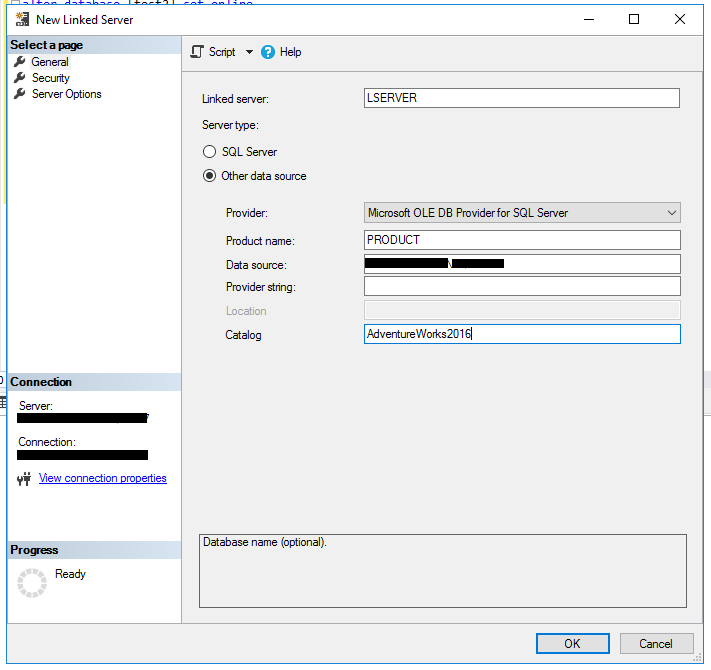Click the Script icon in the toolbar

197,52
